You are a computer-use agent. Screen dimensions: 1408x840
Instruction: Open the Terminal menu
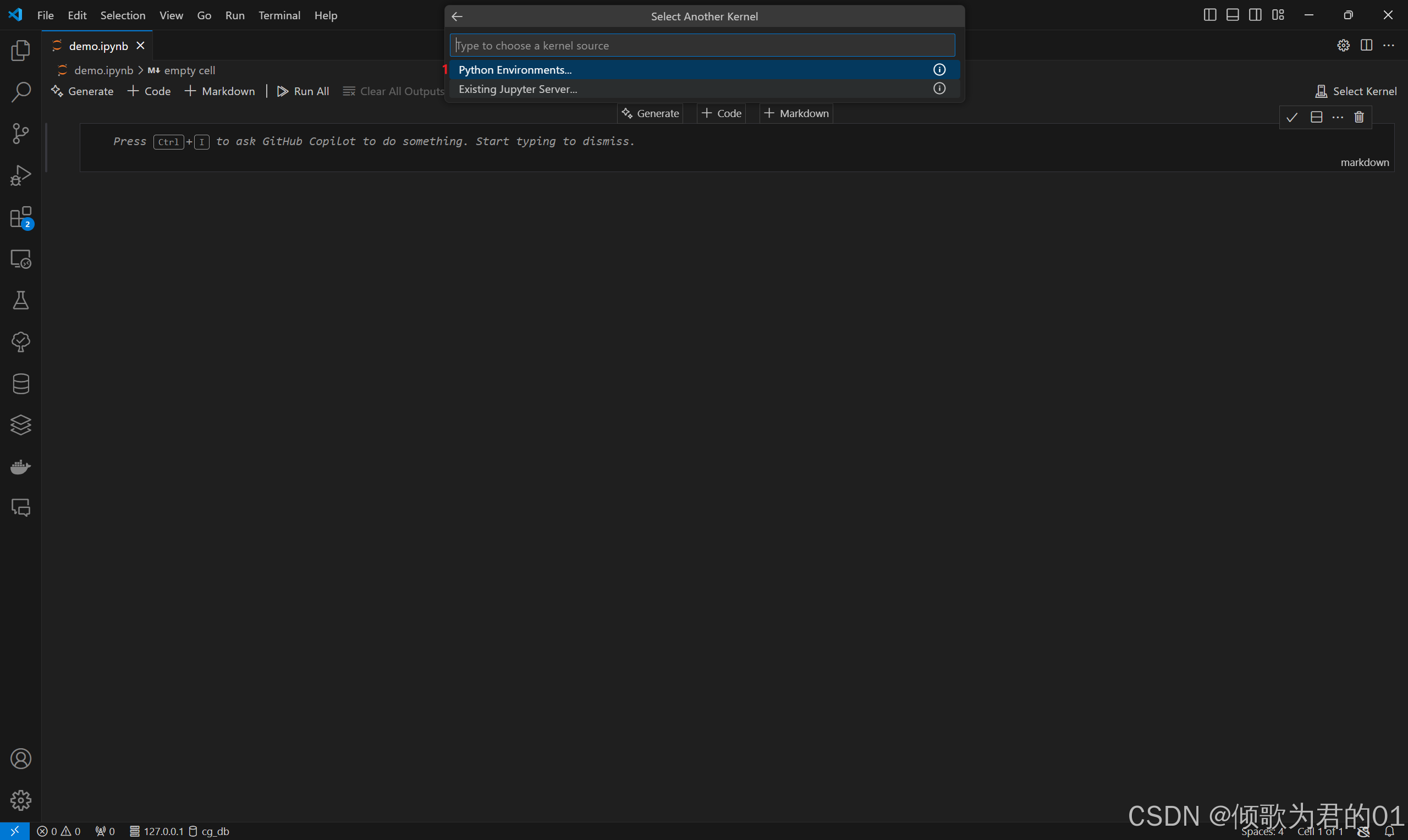(279, 15)
